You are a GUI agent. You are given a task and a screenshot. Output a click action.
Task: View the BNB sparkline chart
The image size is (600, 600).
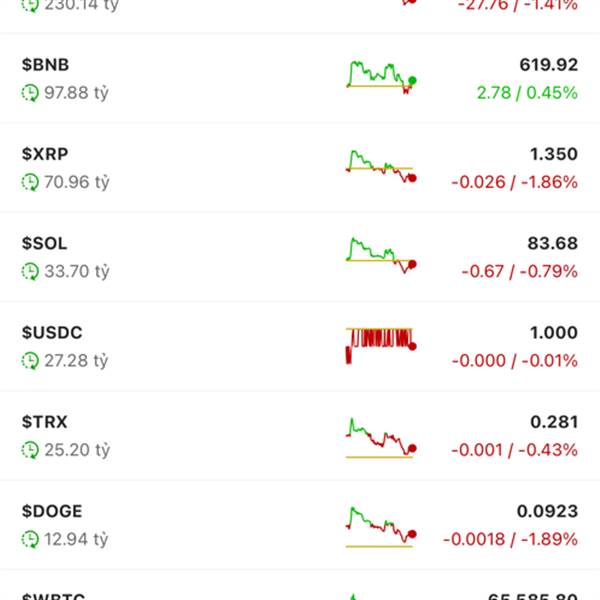(380, 77)
